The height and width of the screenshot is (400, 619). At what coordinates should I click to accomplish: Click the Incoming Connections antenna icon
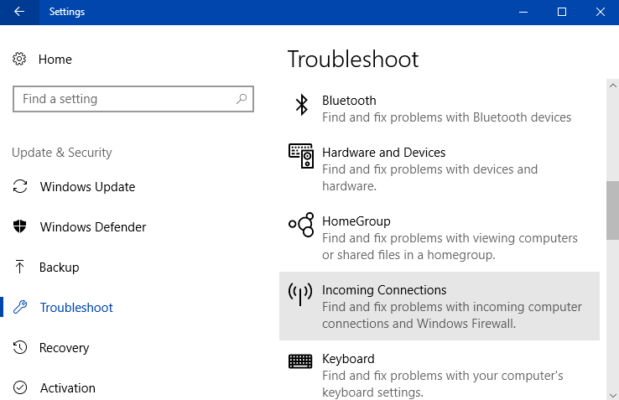[x=300, y=294]
